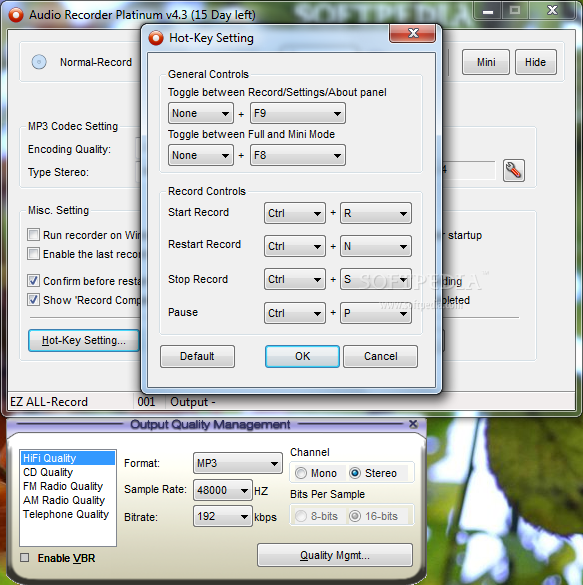The image size is (583, 585).
Task: Click the Hot-Key Setting dialog title icon
Action: [x=156, y=38]
